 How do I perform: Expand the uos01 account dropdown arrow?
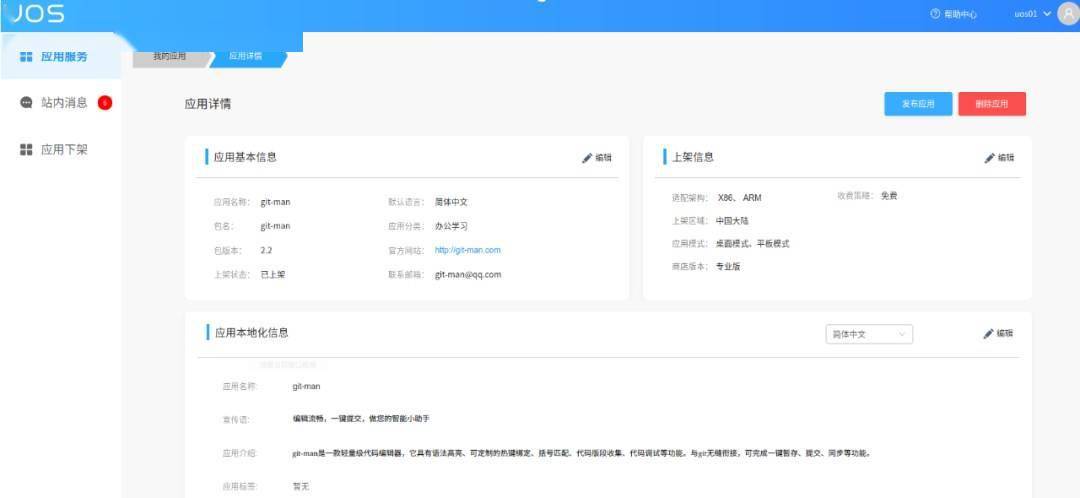pyautogui.click(x=1047, y=14)
